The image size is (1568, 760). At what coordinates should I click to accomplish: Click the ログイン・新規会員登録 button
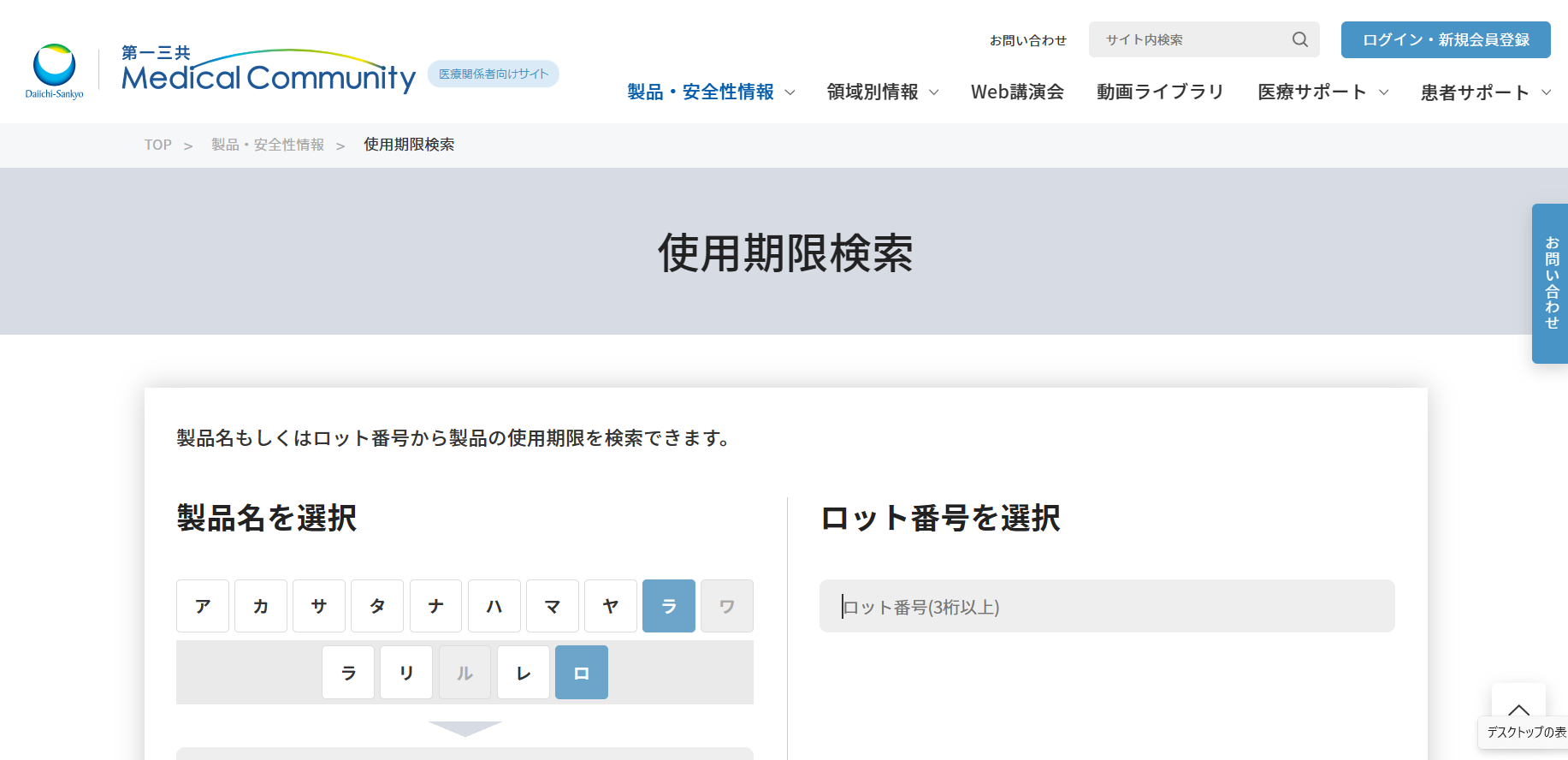[1446, 39]
